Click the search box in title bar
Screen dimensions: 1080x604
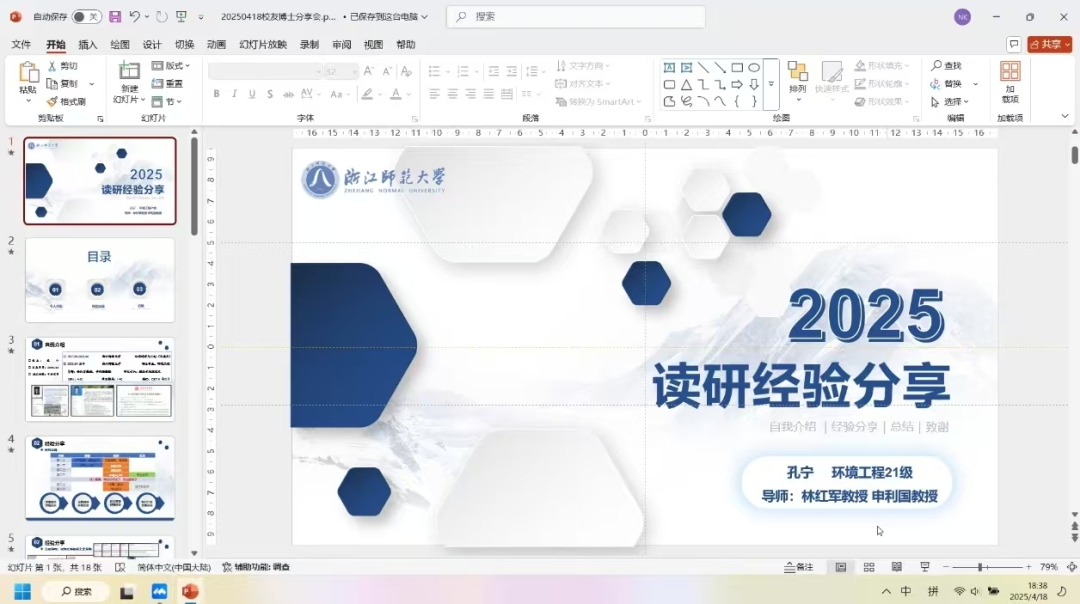(x=576, y=17)
